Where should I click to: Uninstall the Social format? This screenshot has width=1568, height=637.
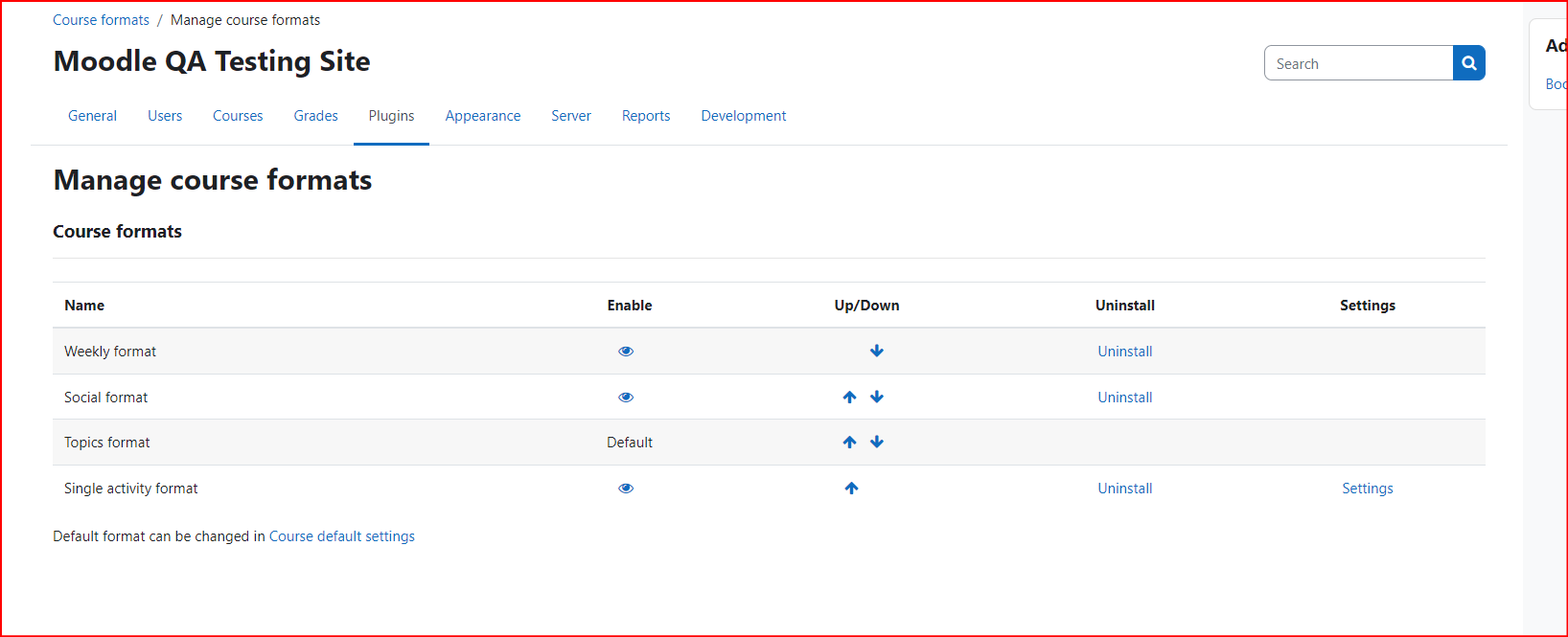[x=1125, y=398]
